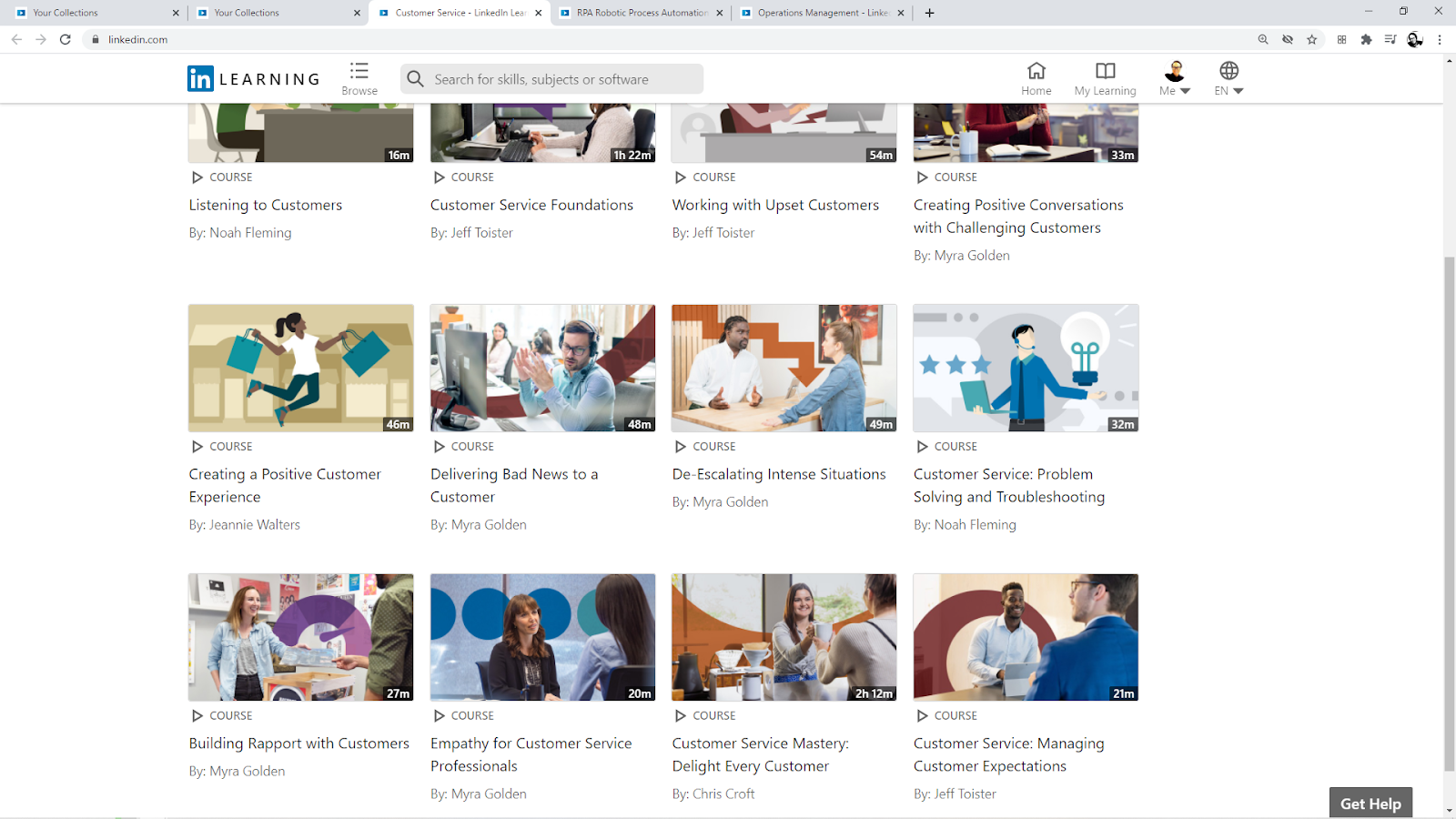This screenshot has height=819, width=1456.
Task: Open the Me profile dropdown
Action: [x=1175, y=78]
